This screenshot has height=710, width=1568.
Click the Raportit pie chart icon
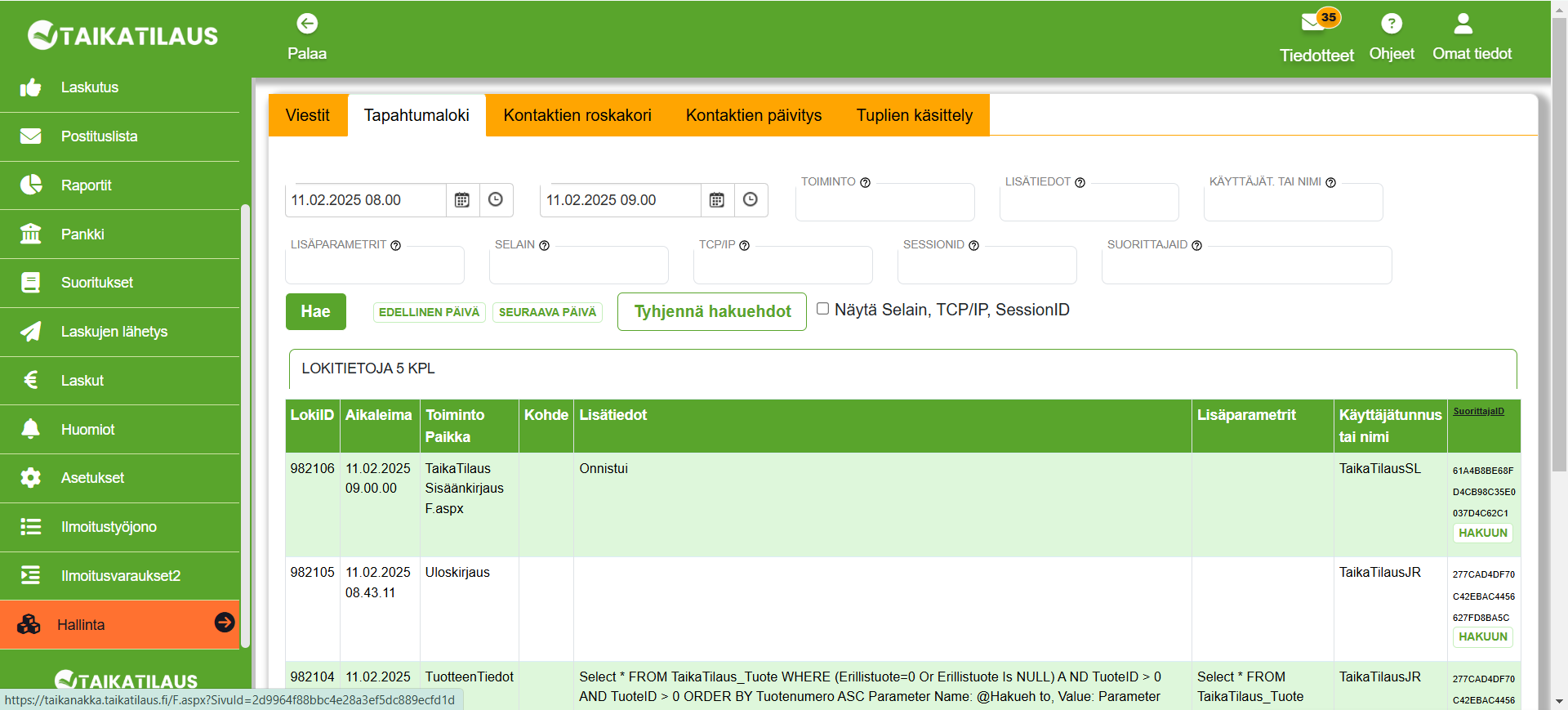click(x=30, y=185)
